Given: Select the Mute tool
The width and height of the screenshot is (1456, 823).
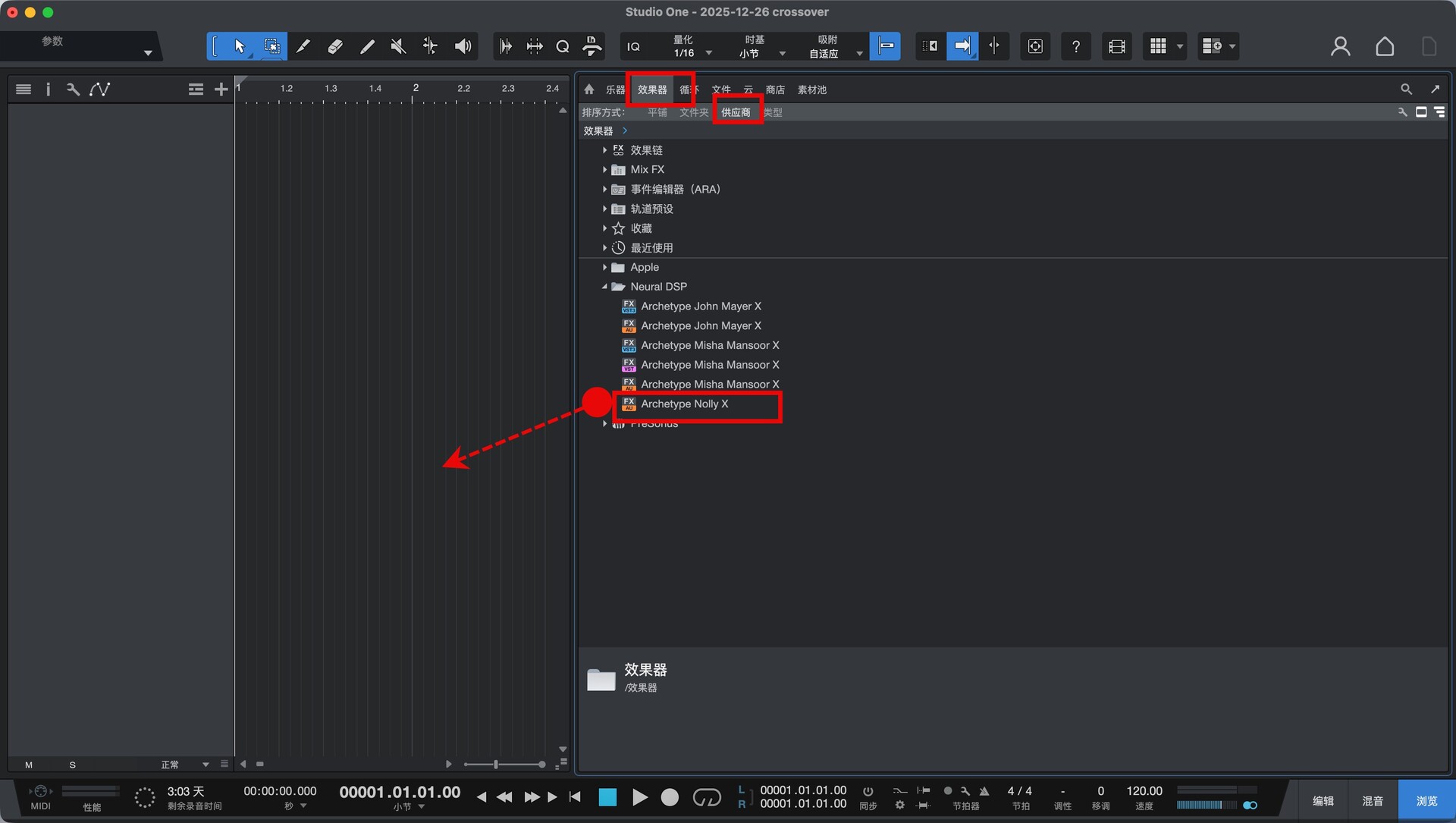Looking at the screenshot, I should click(x=397, y=46).
